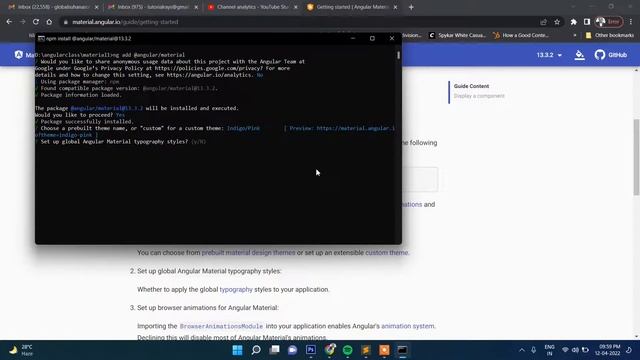
Task: Open the Other bookmarks folder
Action: coord(610,36)
